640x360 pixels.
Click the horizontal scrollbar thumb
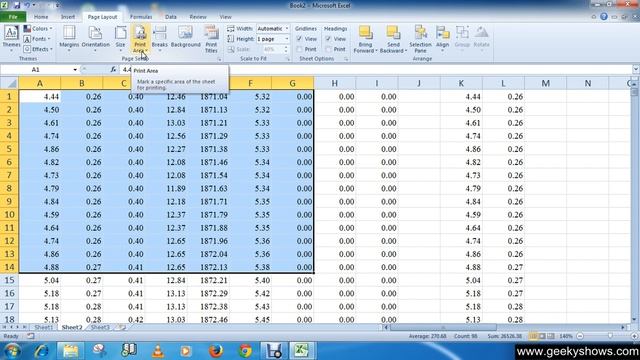(x=443, y=327)
